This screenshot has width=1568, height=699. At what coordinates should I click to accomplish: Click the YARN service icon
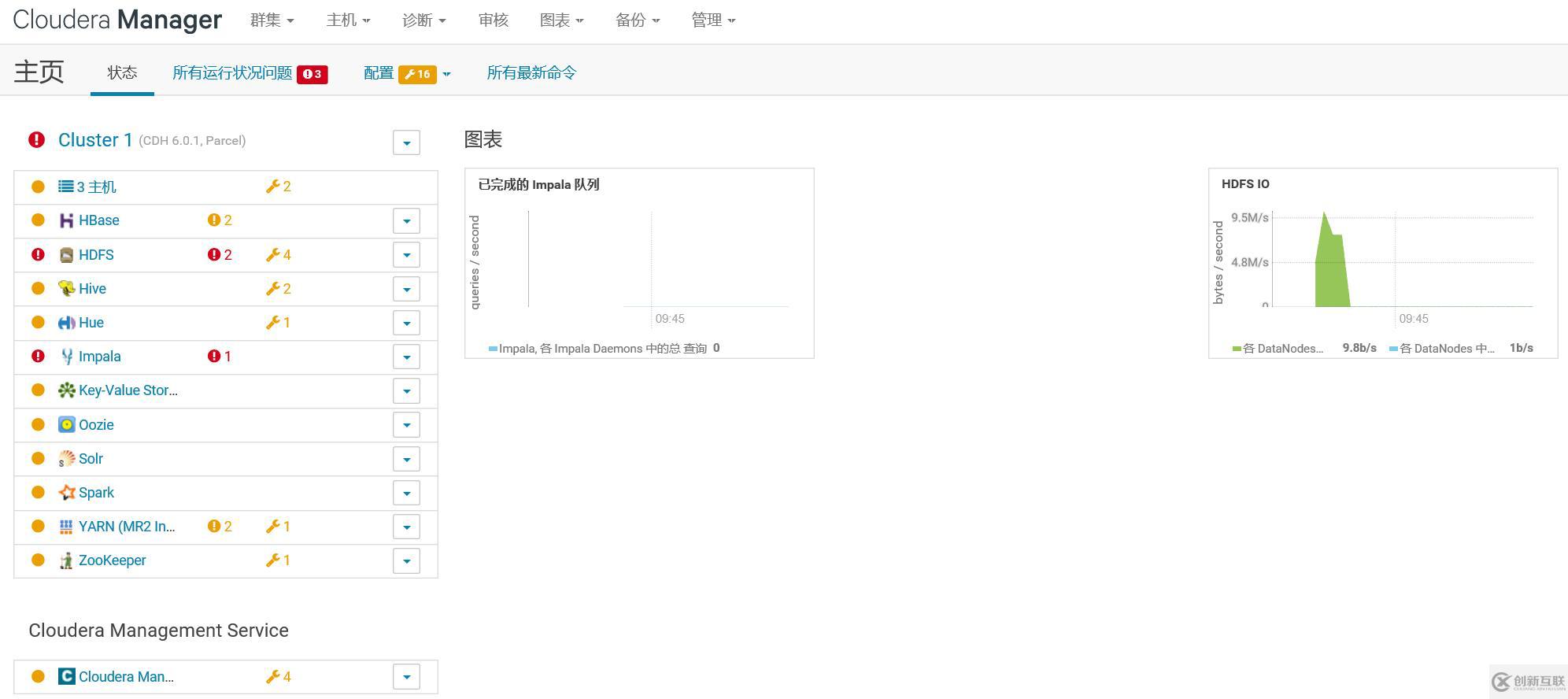(x=67, y=527)
